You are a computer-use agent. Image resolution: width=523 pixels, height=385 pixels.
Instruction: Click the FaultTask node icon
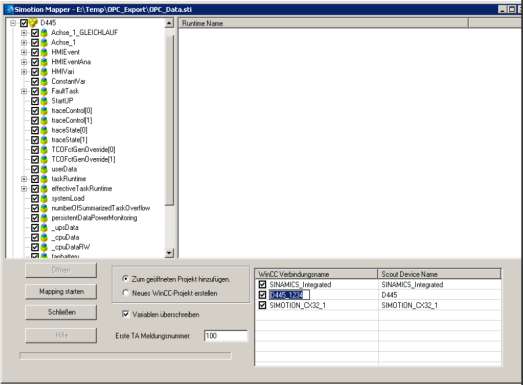(44, 91)
